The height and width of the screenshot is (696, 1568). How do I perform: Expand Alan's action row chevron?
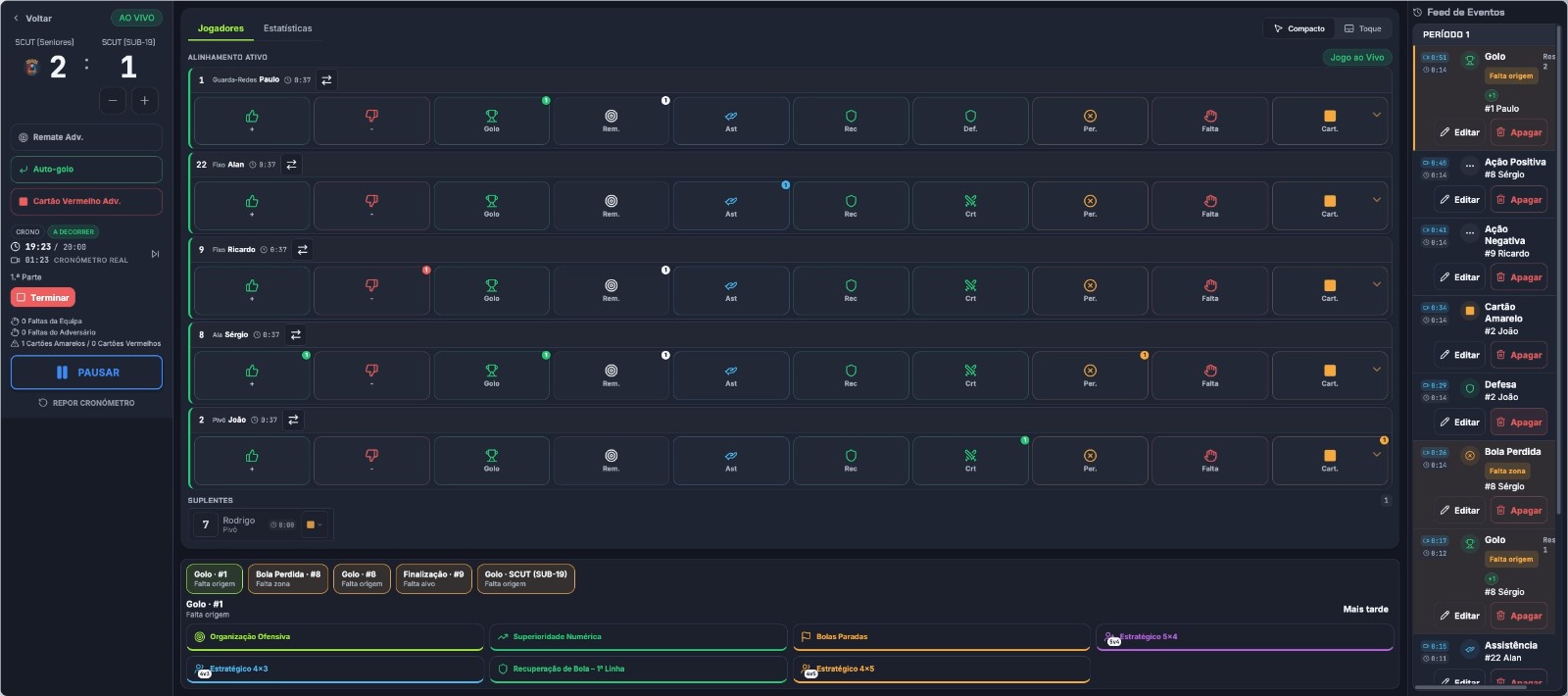pos(1377,200)
